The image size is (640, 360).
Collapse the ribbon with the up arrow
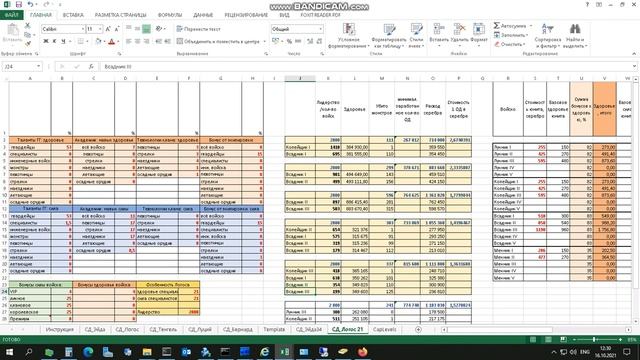click(634, 53)
